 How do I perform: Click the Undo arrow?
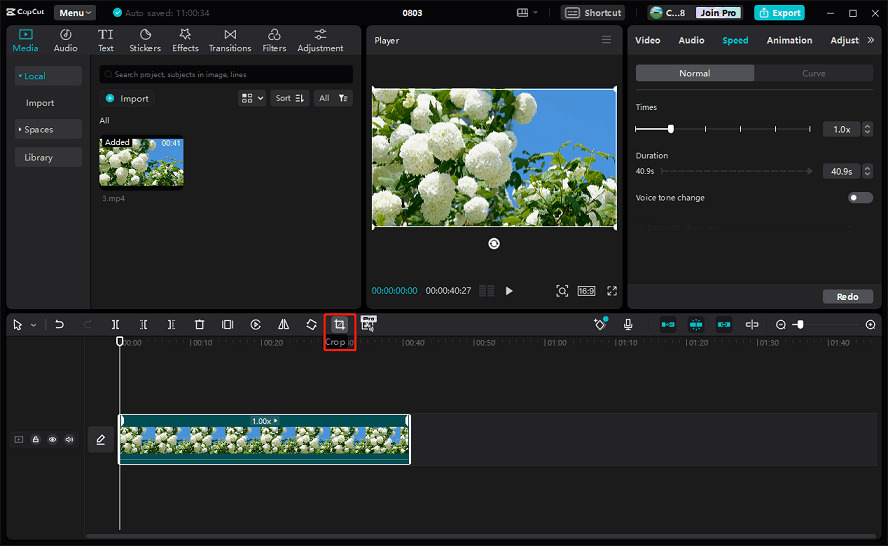[59, 325]
